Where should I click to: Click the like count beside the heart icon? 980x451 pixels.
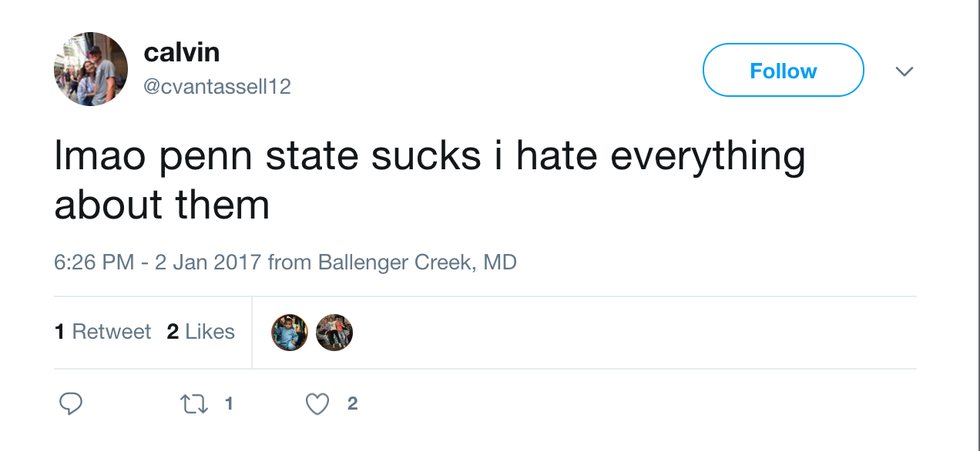coord(352,404)
